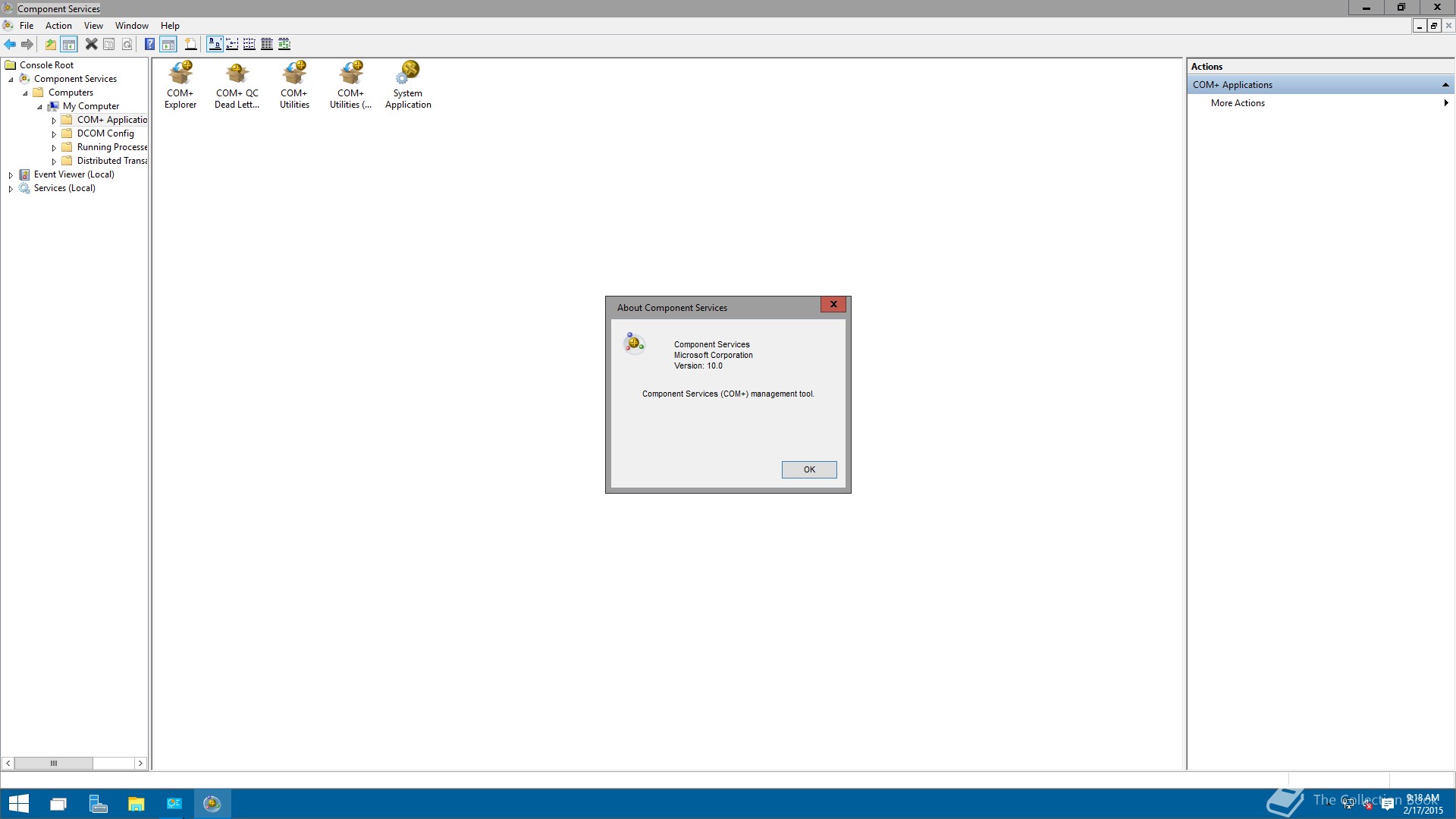The image size is (1456, 819).
Task: Open the notifications tray icon
Action: click(x=1388, y=804)
